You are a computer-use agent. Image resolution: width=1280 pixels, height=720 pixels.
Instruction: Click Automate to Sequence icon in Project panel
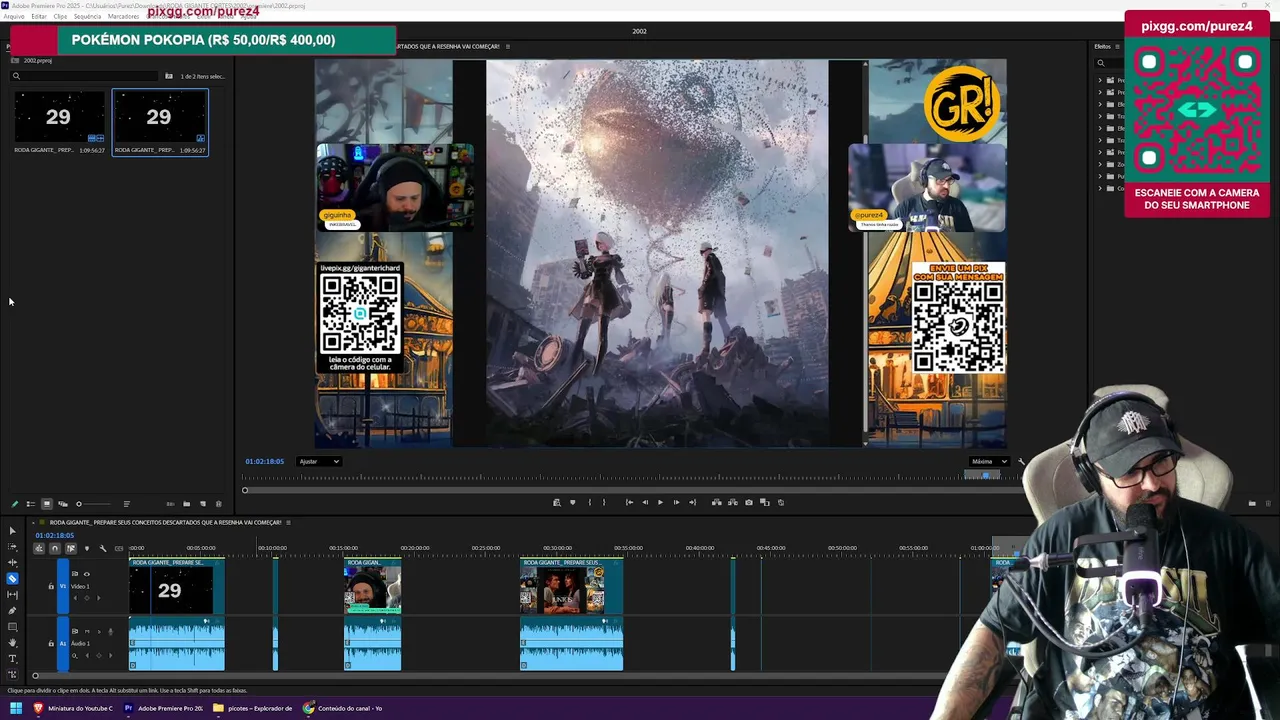[170, 504]
